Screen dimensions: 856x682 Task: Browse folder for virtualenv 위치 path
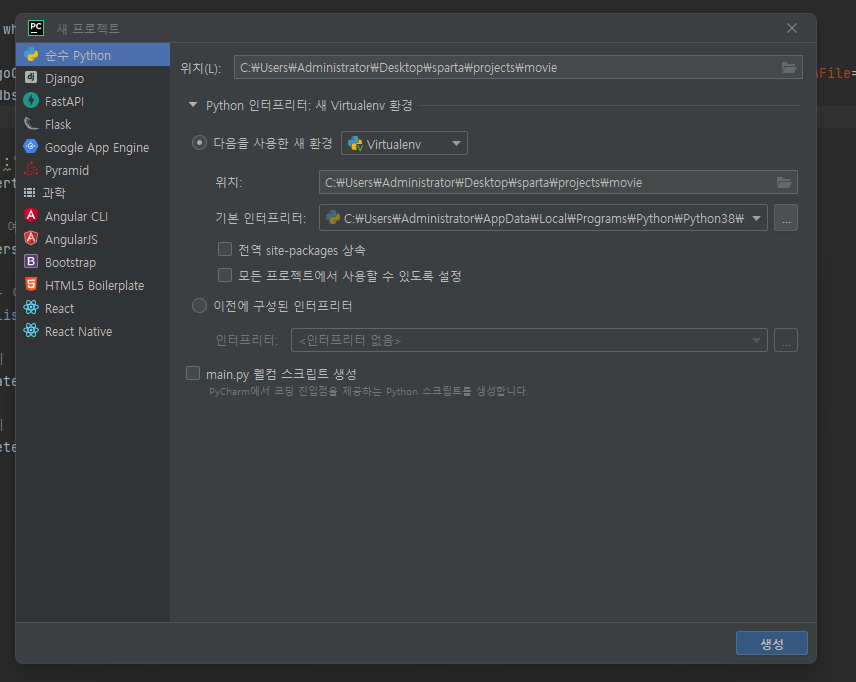pos(784,182)
